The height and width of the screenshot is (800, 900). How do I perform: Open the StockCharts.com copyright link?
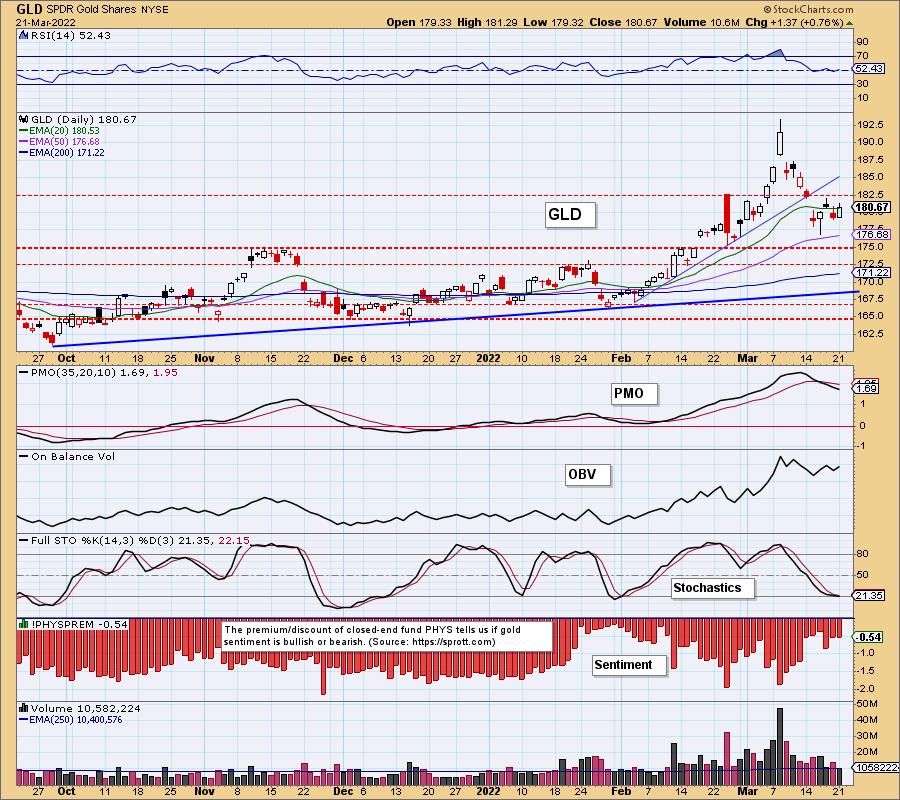[808, 9]
